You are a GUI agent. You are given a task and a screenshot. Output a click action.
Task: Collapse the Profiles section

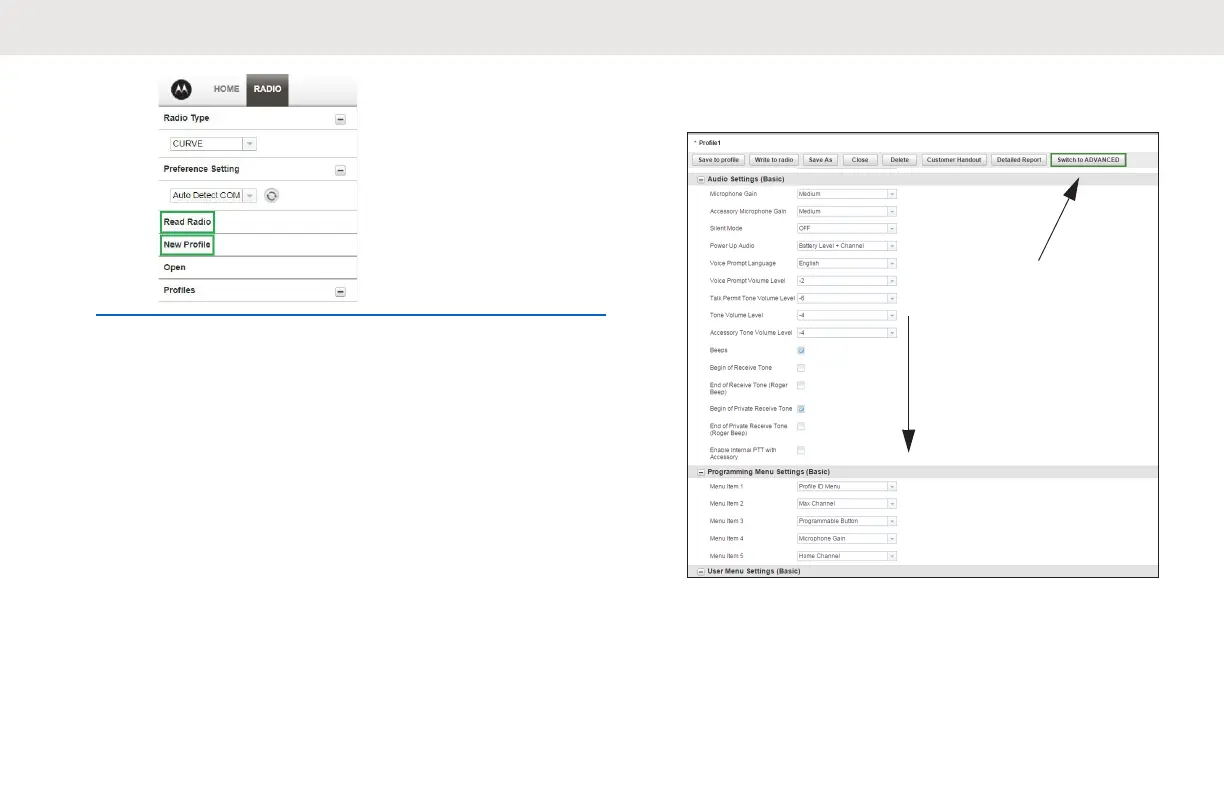pyautogui.click(x=340, y=292)
